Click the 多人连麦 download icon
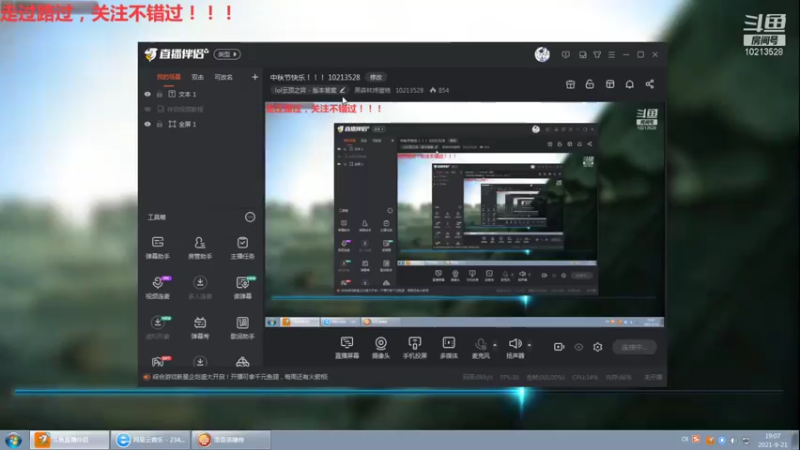Image resolution: width=800 pixels, height=450 pixels. (x=200, y=282)
